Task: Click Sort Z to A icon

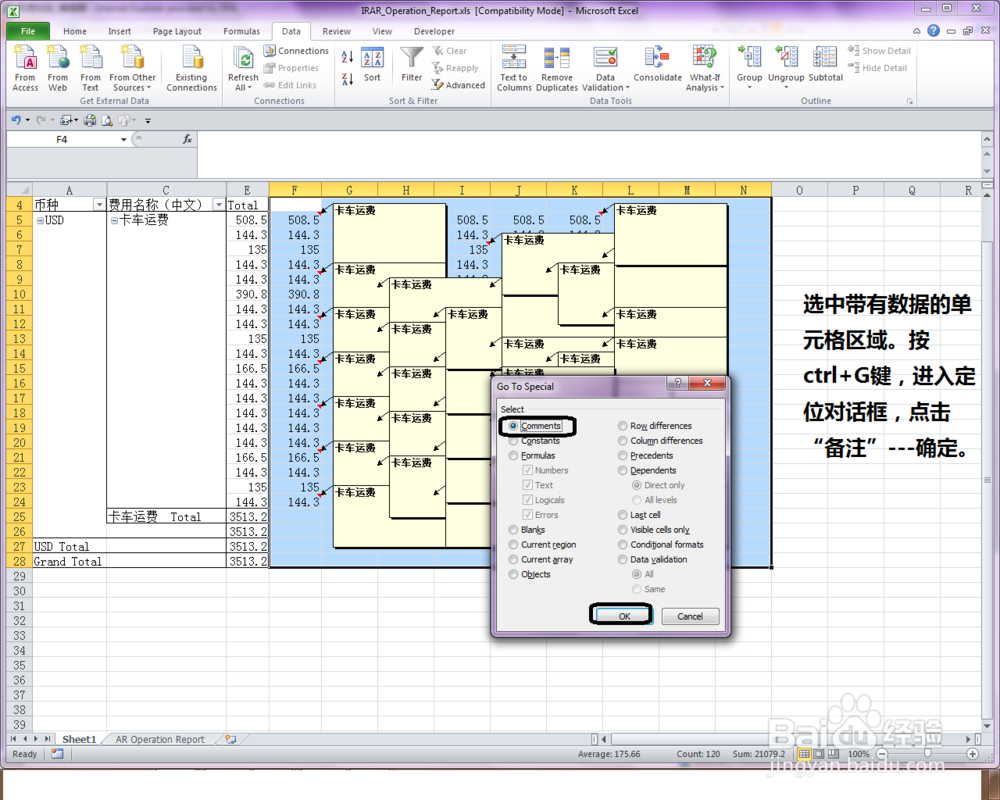Action: [x=347, y=79]
